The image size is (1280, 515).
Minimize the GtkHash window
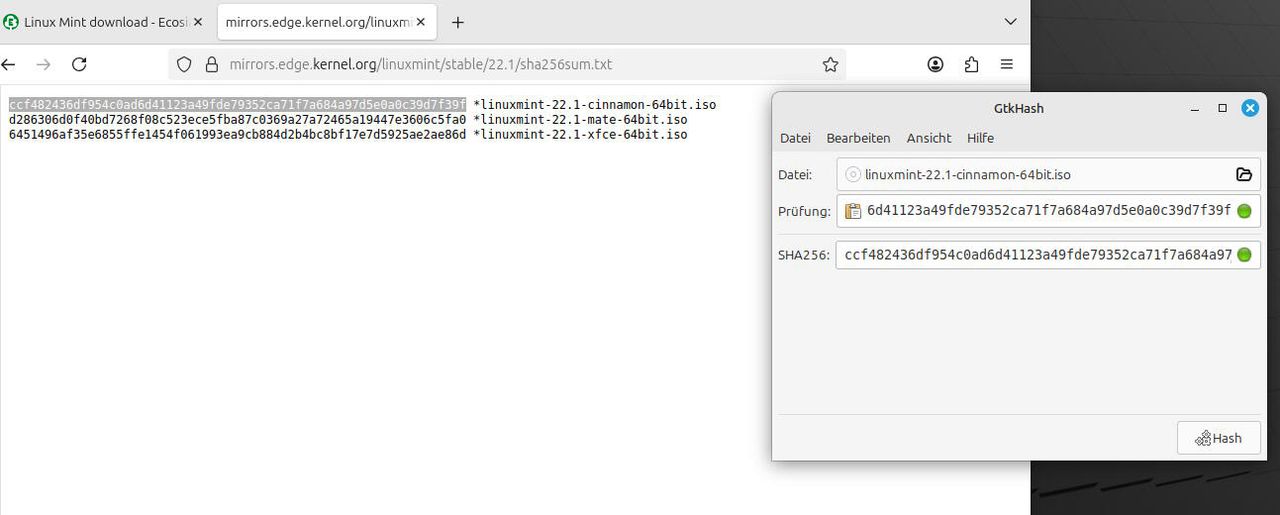[1194, 108]
